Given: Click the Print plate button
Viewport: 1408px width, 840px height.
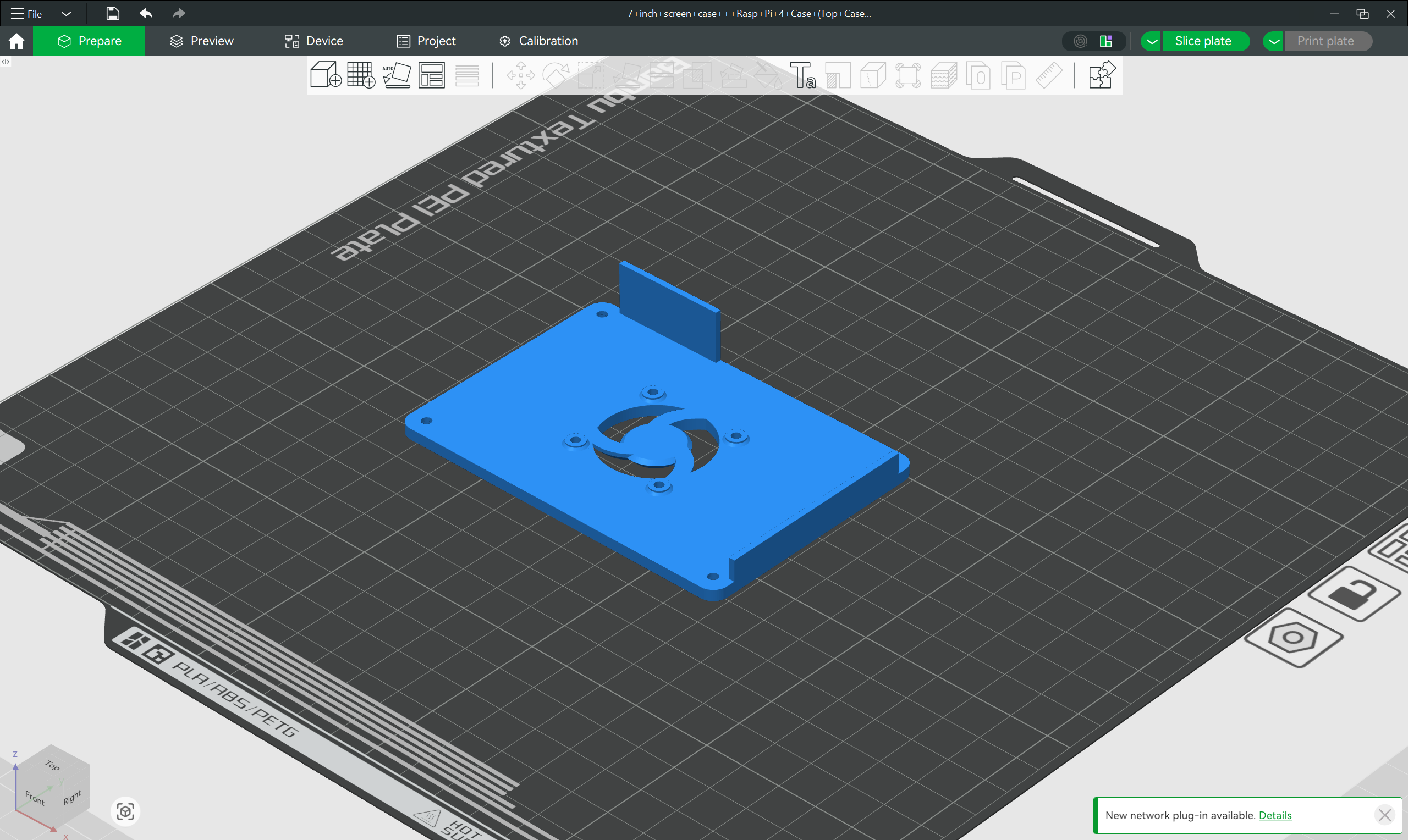Looking at the screenshot, I should coord(1328,41).
